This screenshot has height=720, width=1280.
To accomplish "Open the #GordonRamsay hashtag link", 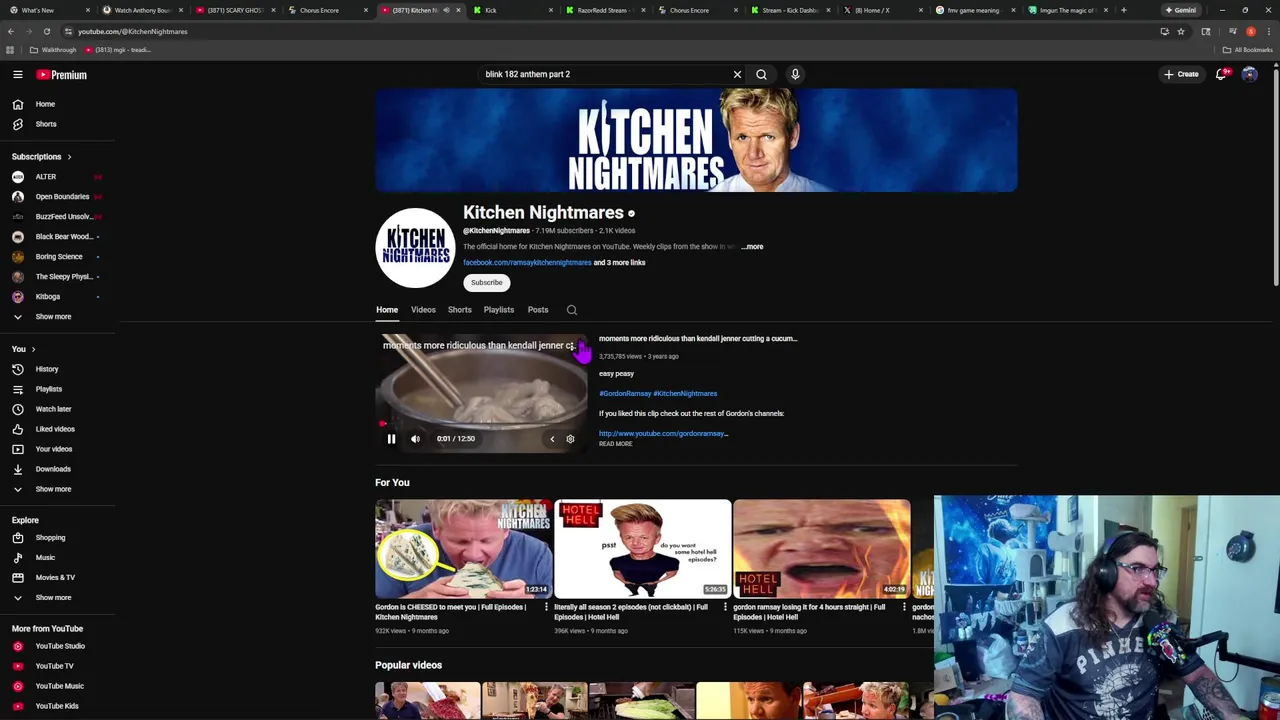I will (x=625, y=394).
